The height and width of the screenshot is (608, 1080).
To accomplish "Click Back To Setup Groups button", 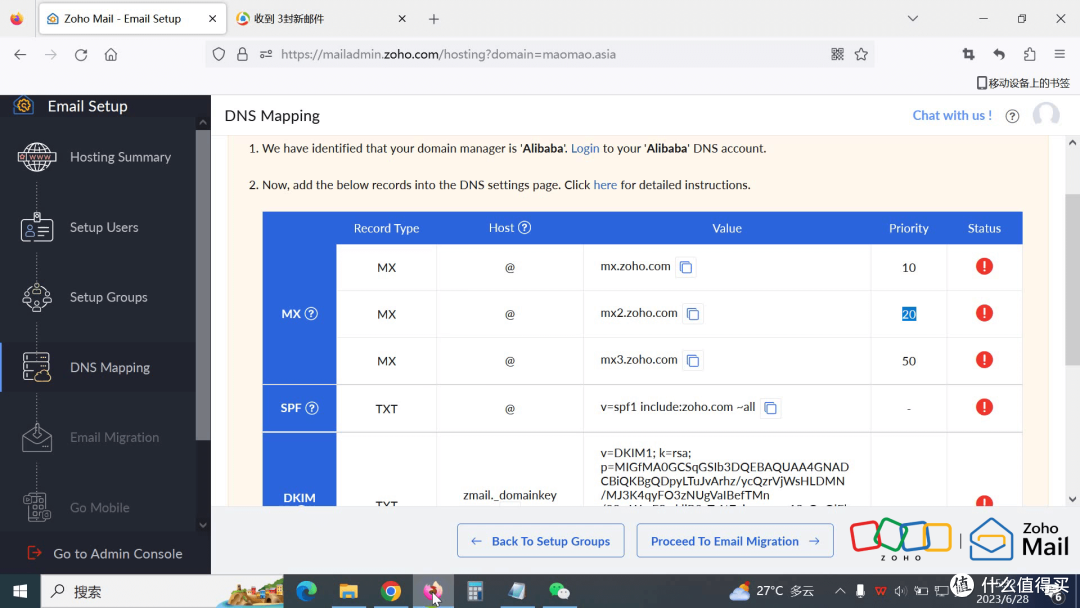I will click(541, 541).
